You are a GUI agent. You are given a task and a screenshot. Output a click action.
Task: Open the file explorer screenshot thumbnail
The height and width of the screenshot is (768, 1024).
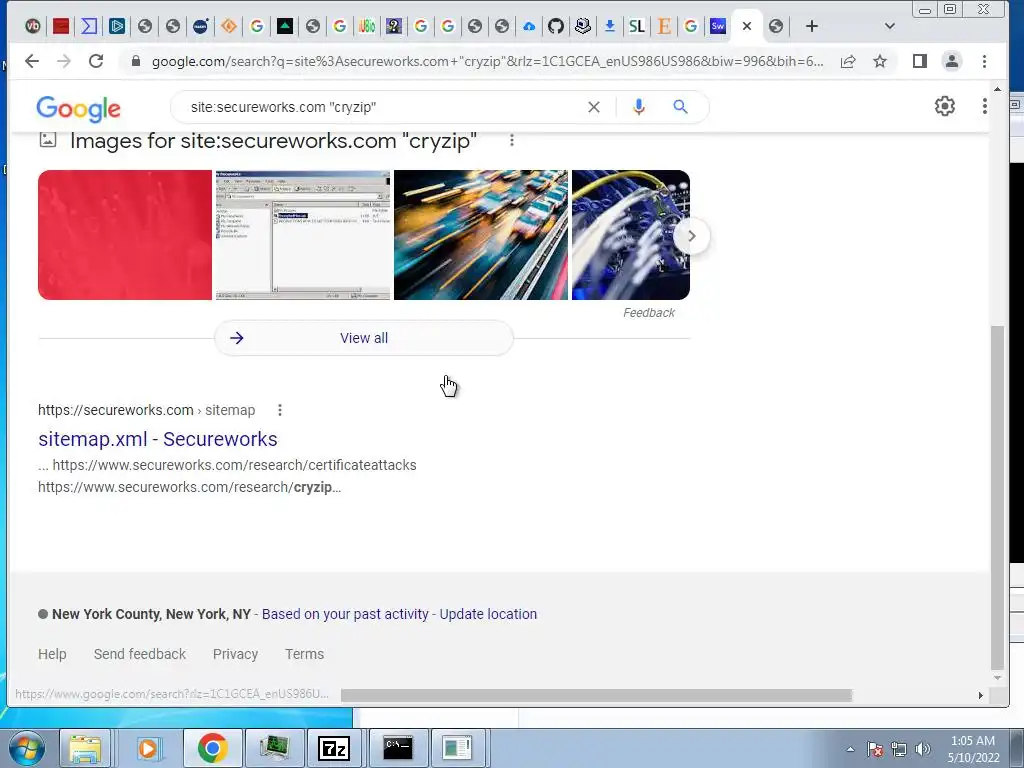click(x=303, y=235)
